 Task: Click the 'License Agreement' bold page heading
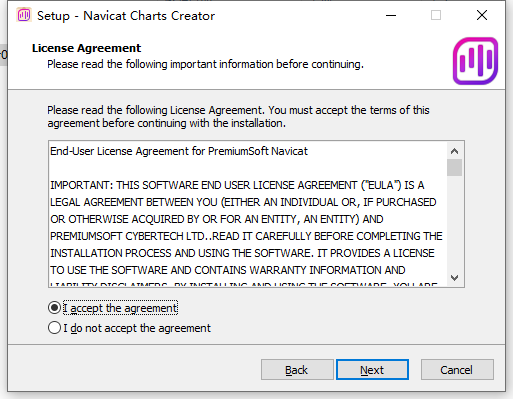click(86, 48)
